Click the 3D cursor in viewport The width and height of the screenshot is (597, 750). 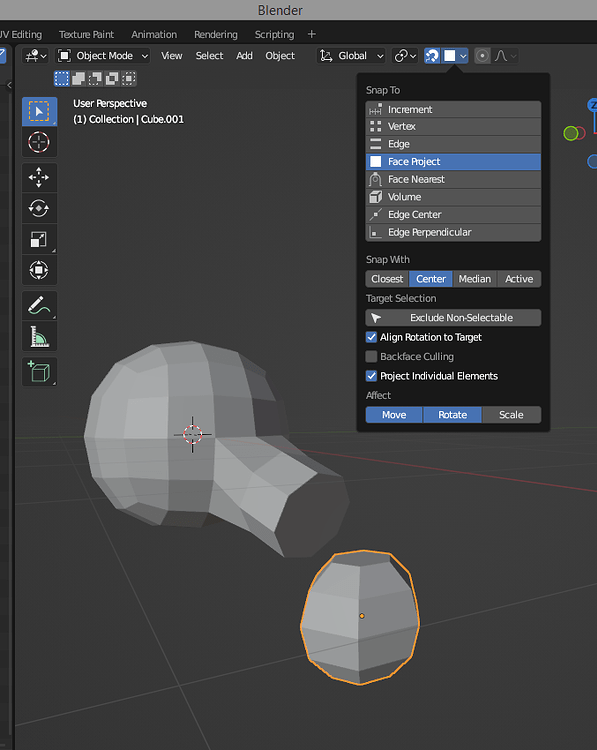pyautogui.click(x=193, y=434)
